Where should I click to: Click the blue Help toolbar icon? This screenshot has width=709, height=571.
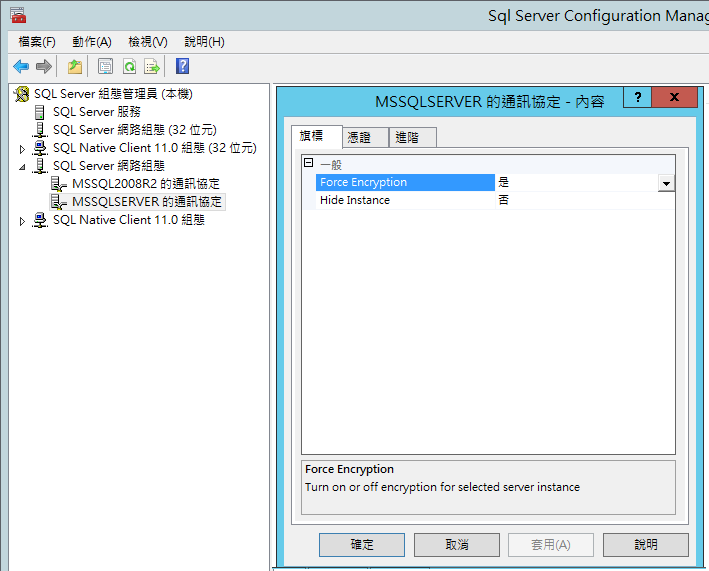pyautogui.click(x=182, y=66)
